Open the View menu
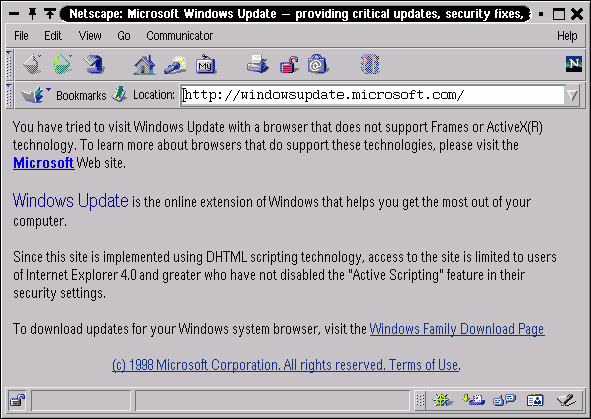This screenshot has width=591, height=419. tap(90, 36)
